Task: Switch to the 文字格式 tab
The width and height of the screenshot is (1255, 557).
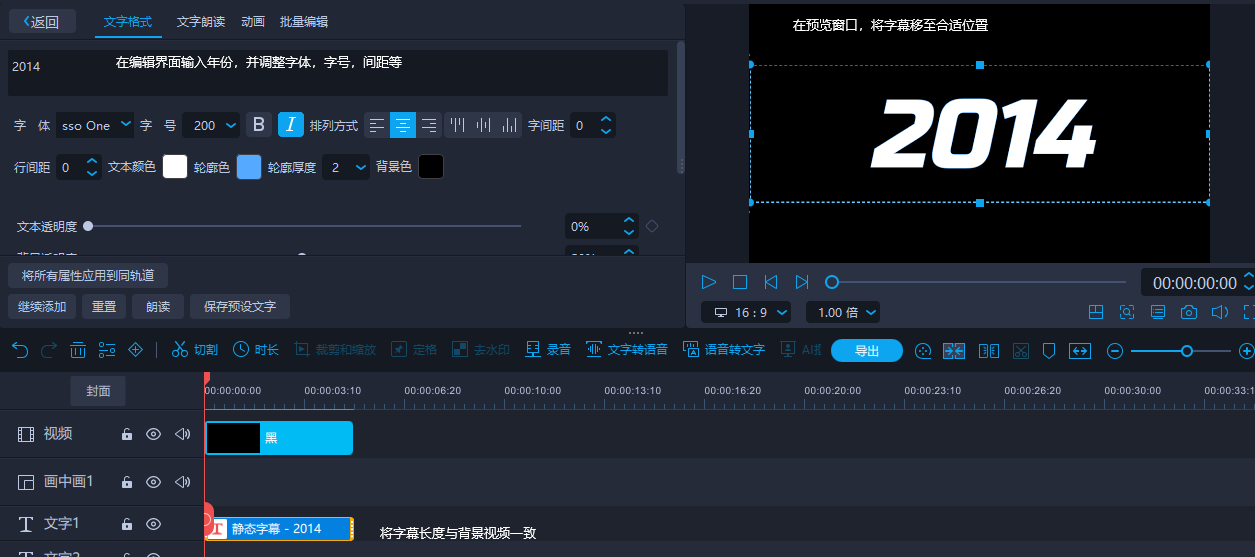Action: (x=128, y=21)
